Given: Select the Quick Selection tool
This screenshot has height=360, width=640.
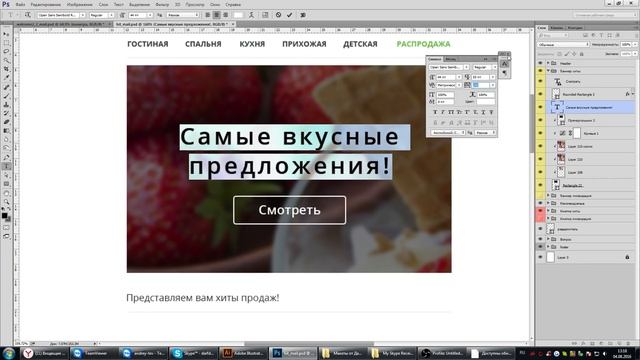Looking at the screenshot, I should [x=6, y=60].
